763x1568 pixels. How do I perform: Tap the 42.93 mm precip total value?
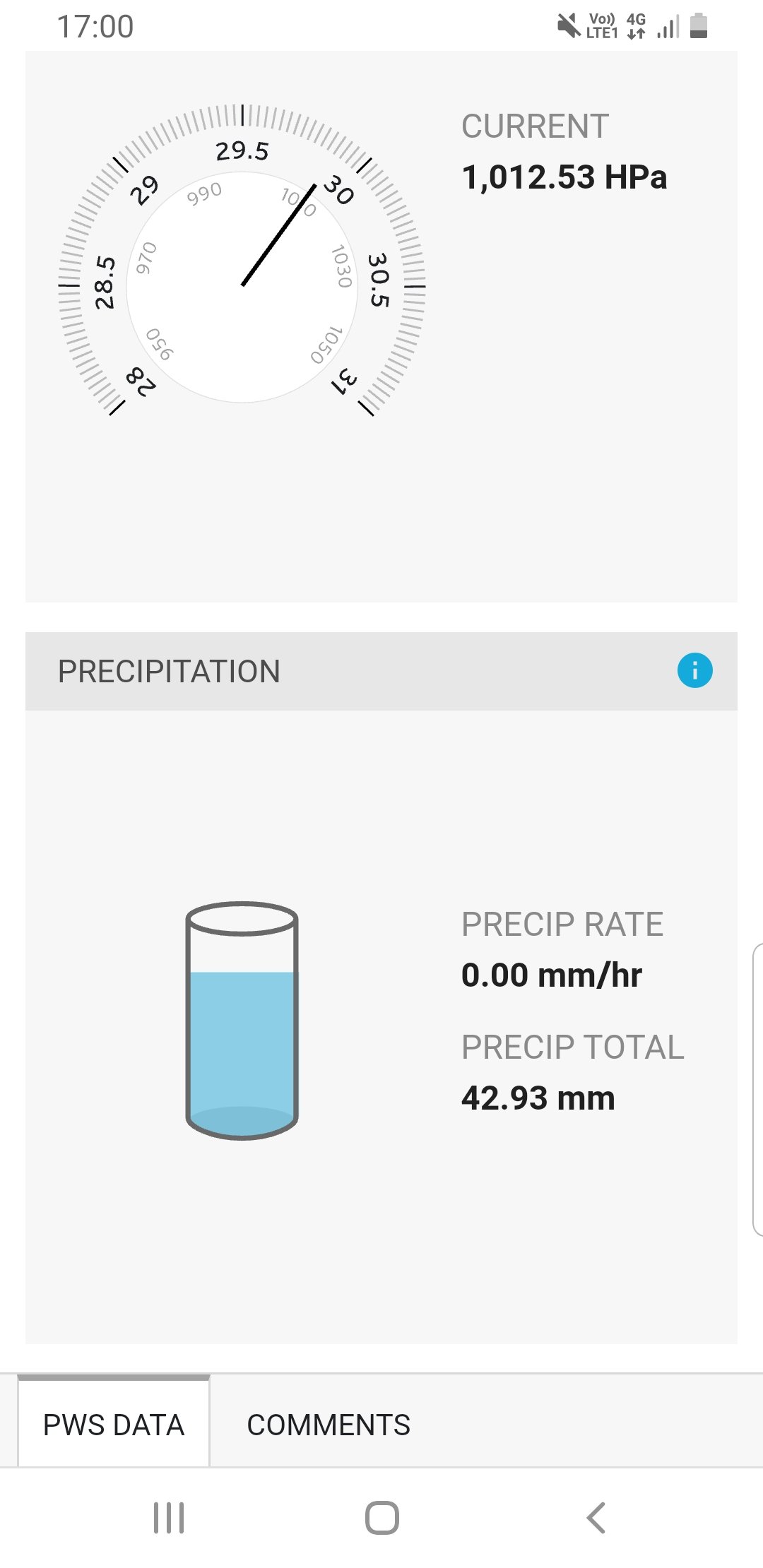click(538, 1098)
